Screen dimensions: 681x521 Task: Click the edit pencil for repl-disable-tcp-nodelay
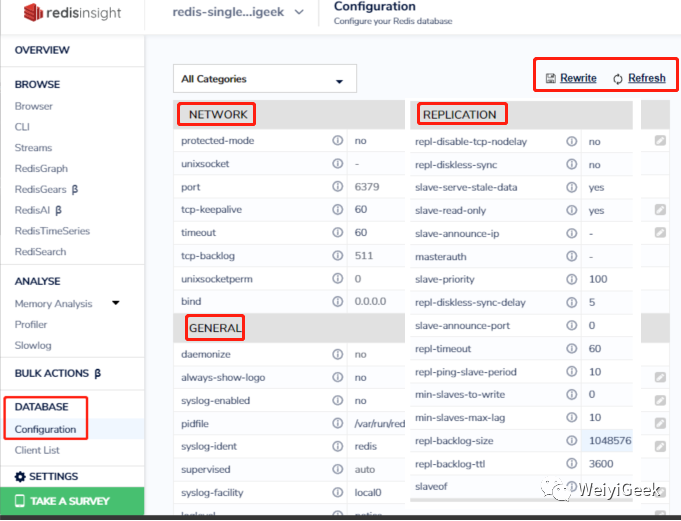click(660, 141)
